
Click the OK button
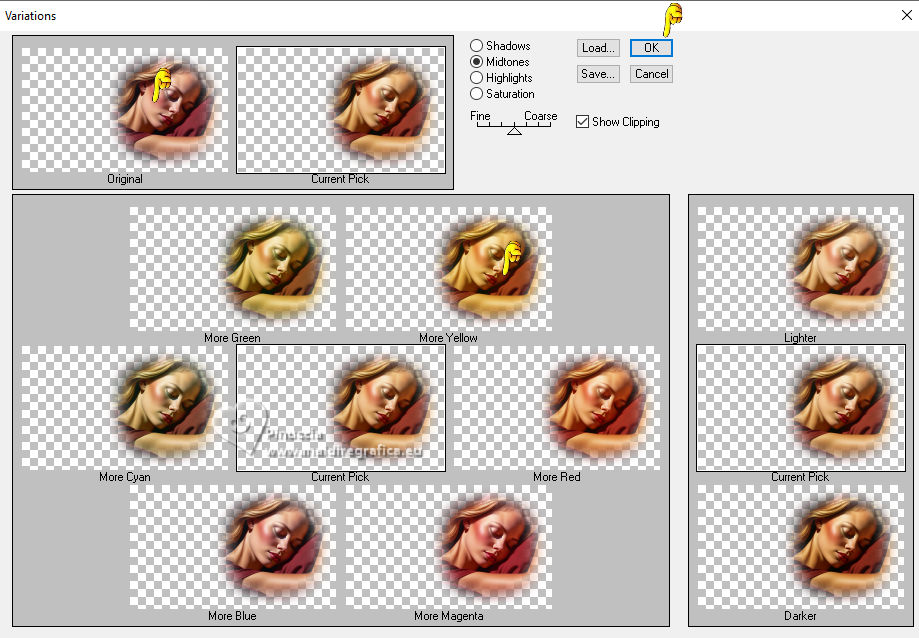(x=651, y=48)
